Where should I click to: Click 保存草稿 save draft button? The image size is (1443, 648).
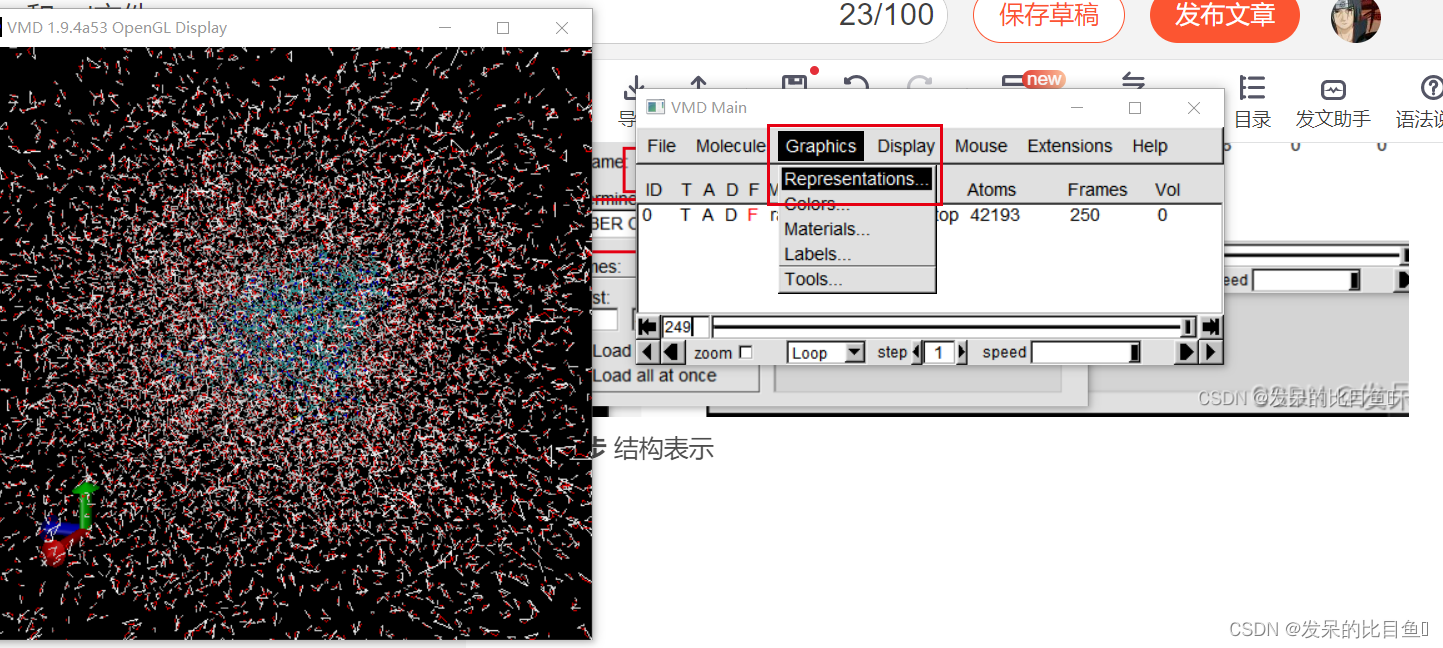(1048, 15)
